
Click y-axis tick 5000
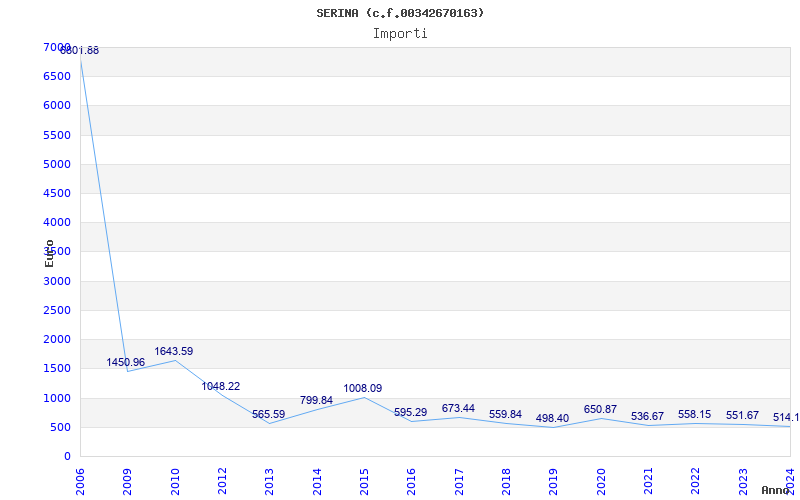(x=57, y=164)
